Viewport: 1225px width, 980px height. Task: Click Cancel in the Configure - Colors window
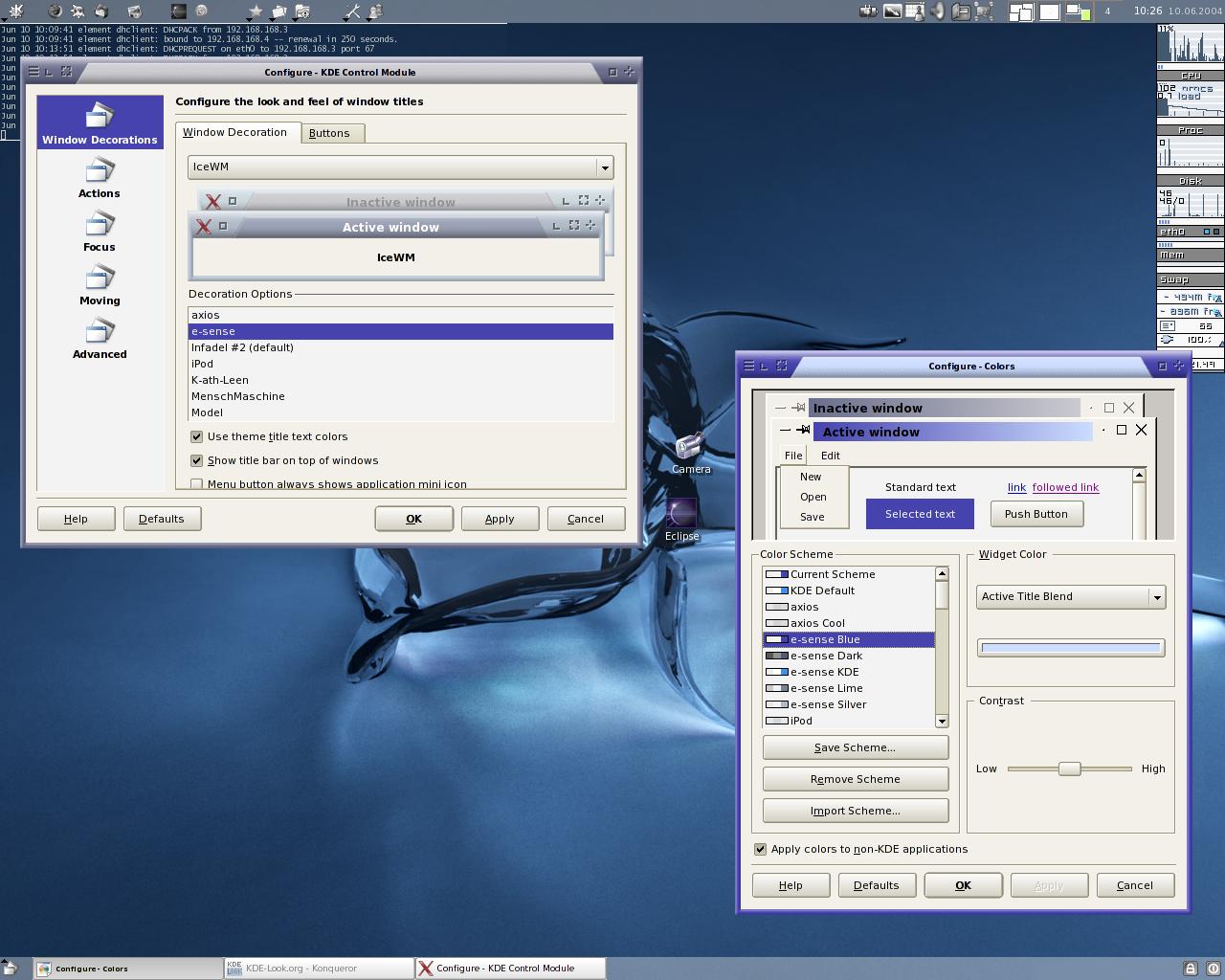tap(1135, 885)
